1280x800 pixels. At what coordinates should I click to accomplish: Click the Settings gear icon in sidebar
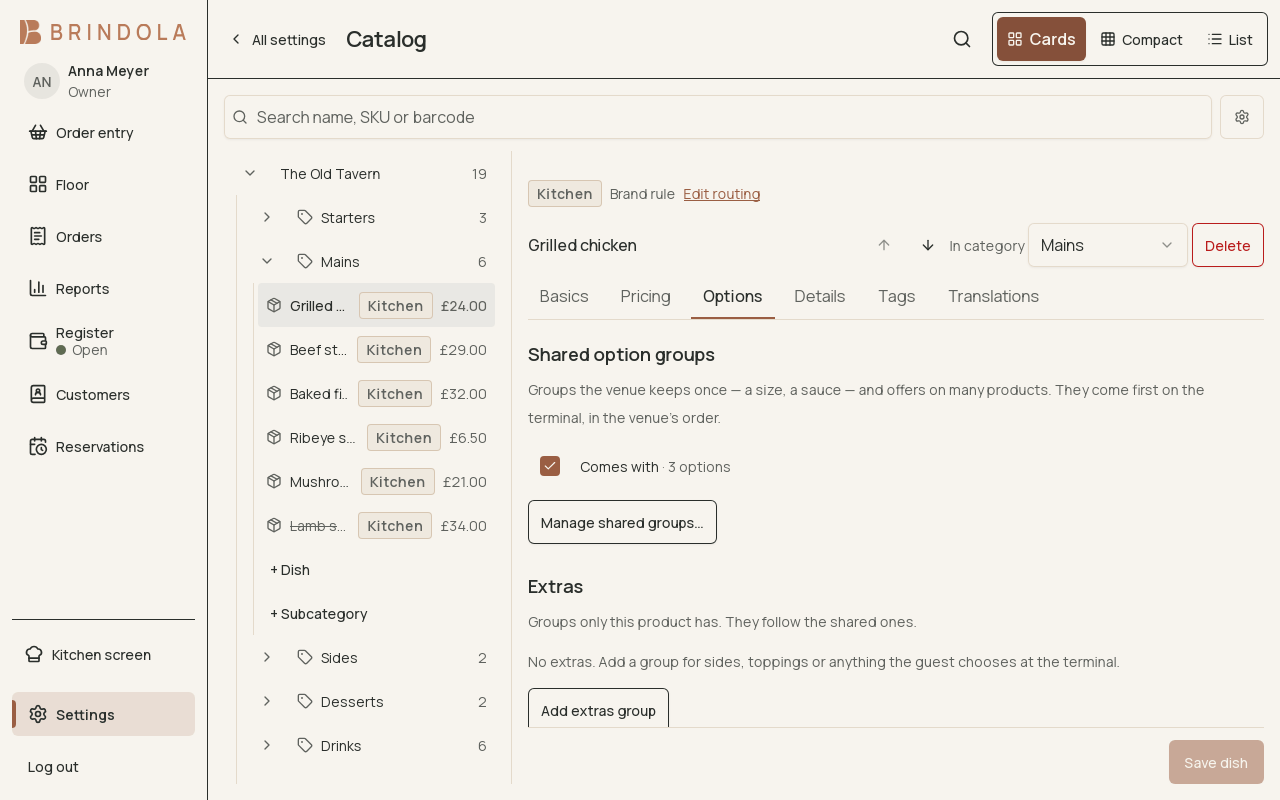coord(38,714)
